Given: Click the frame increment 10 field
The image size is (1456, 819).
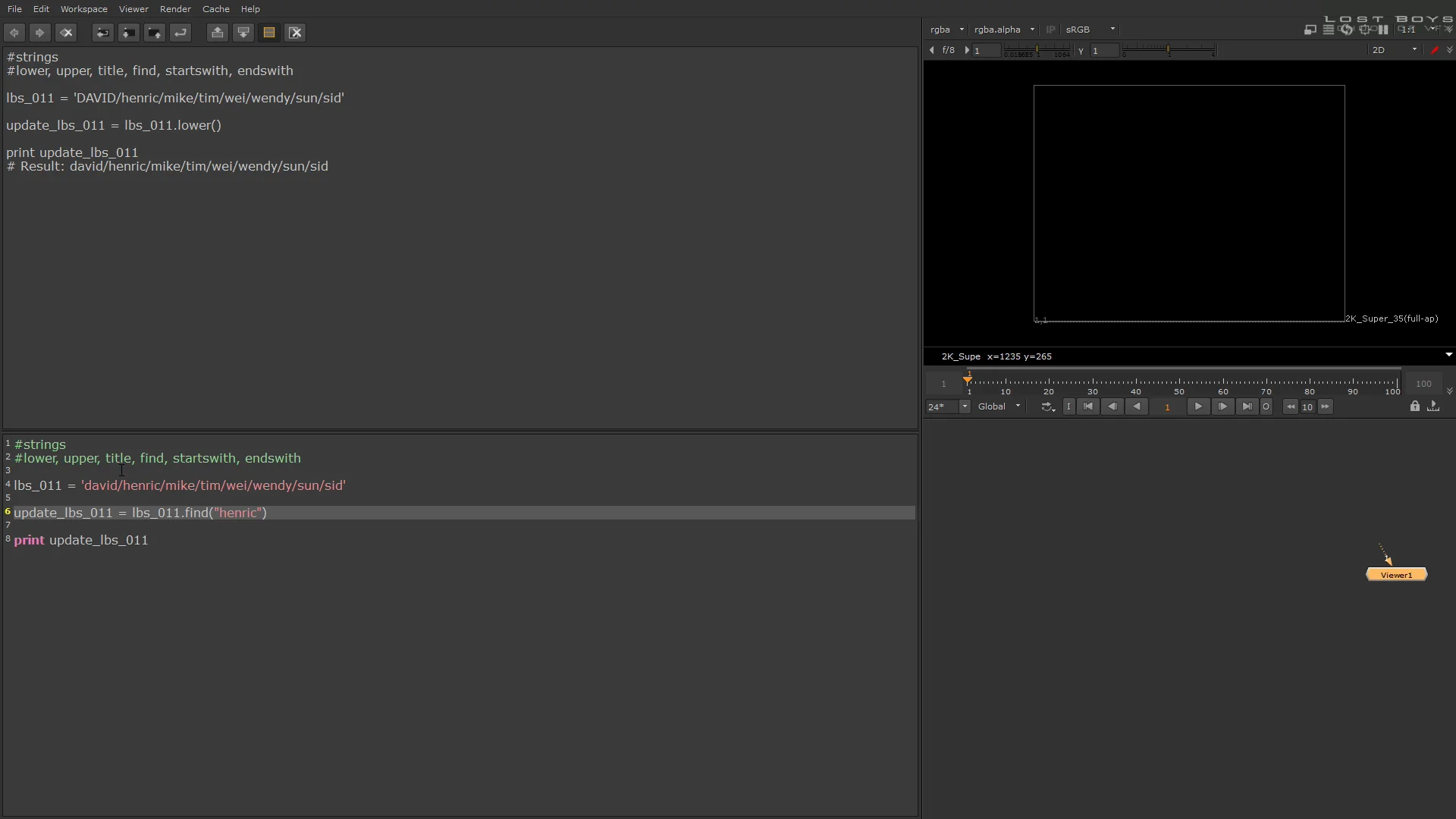Looking at the screenshot, I should coord(1307,407).
